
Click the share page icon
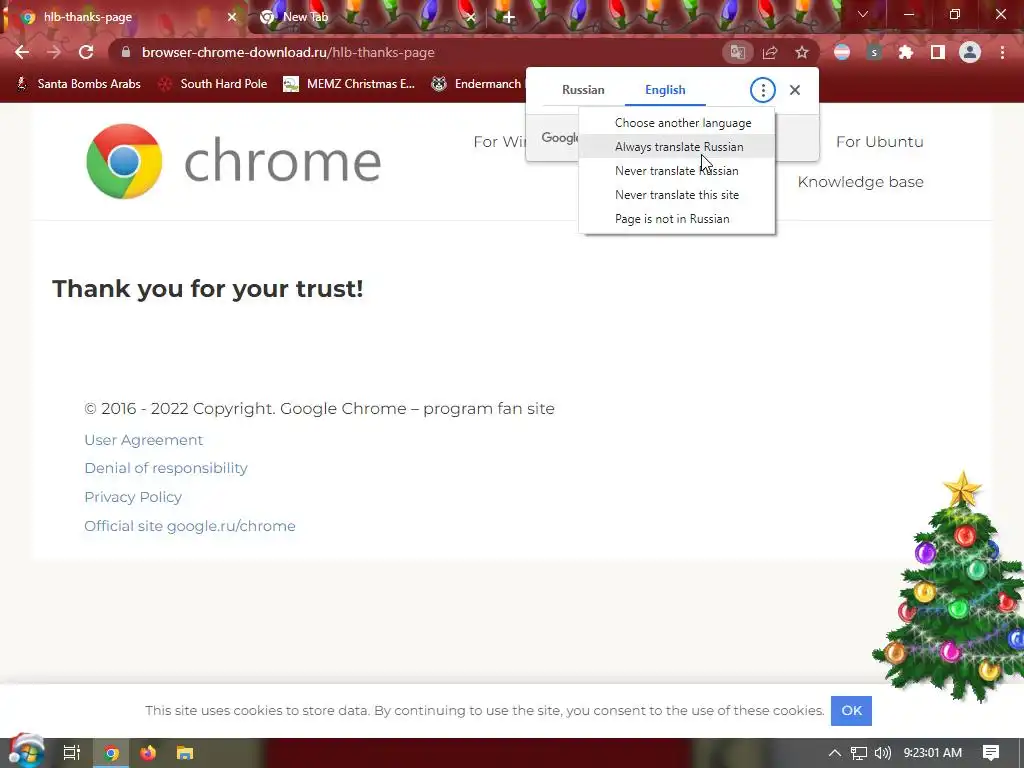[x=770, y=52]
